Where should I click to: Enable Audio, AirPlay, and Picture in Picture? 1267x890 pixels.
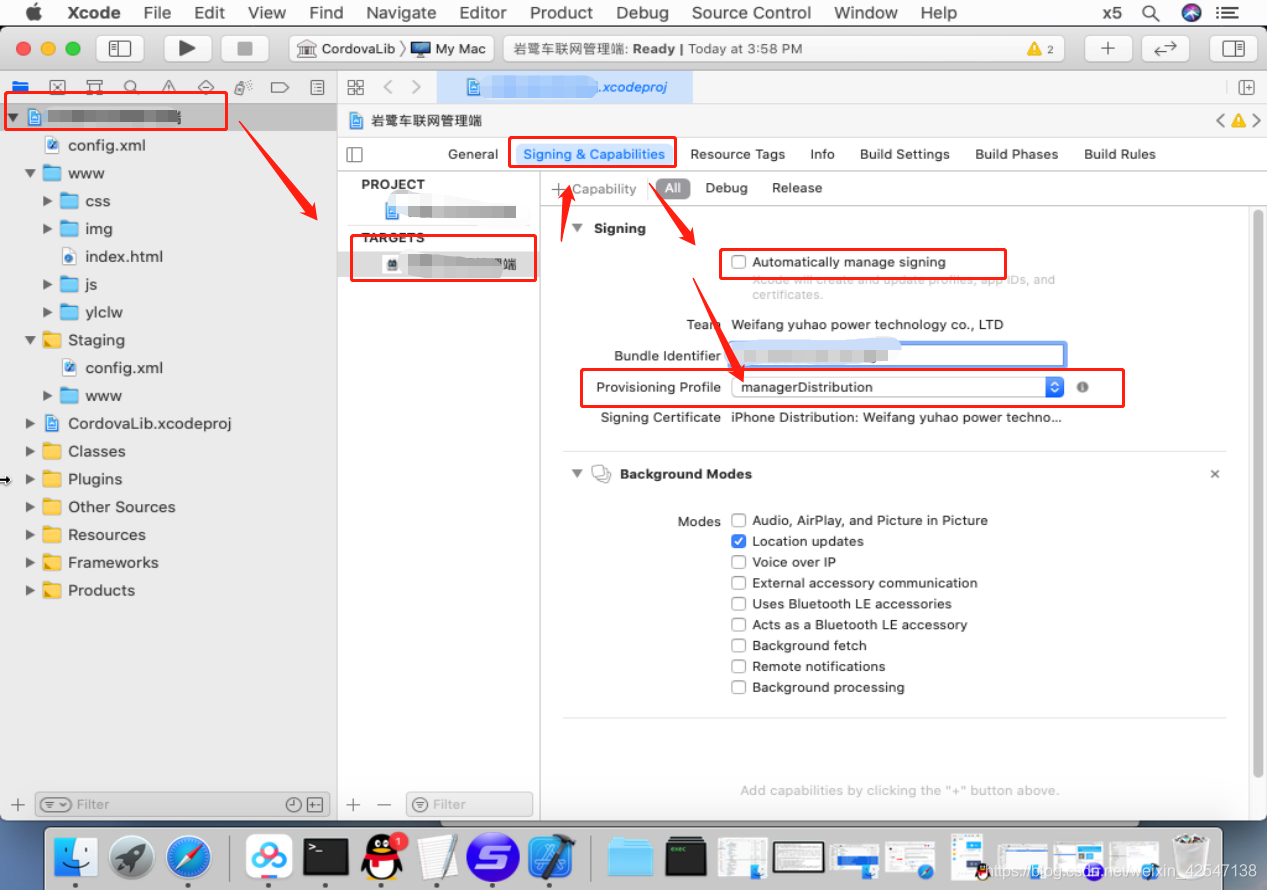point(738,520)
